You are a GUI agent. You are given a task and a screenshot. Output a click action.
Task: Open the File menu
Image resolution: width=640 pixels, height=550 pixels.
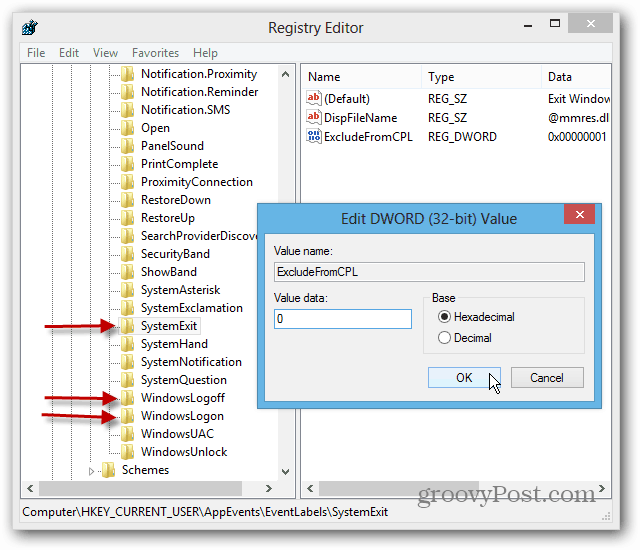coord(36,53)
